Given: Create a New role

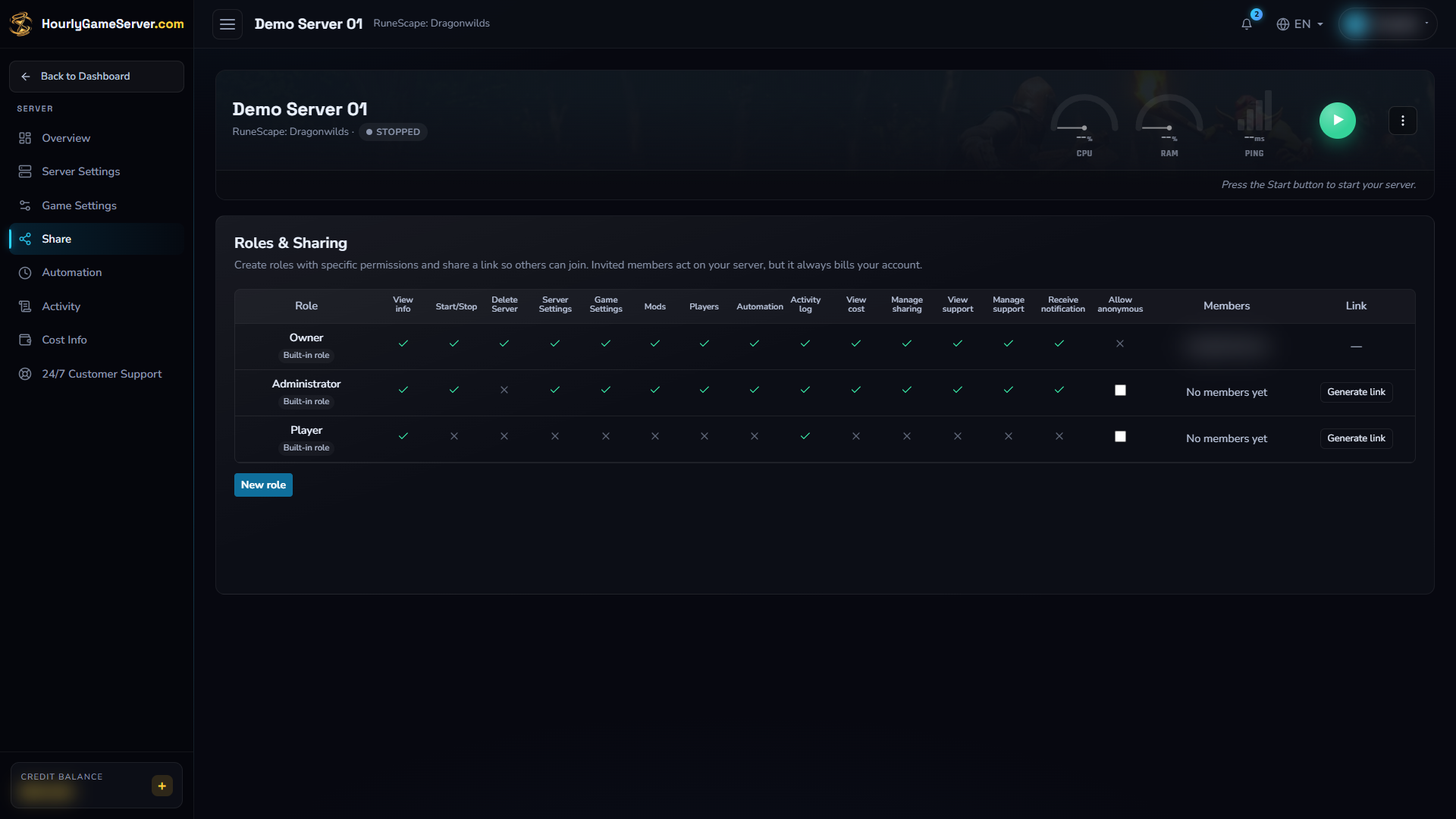Looking at the screenshot, I should coord(263,485).
